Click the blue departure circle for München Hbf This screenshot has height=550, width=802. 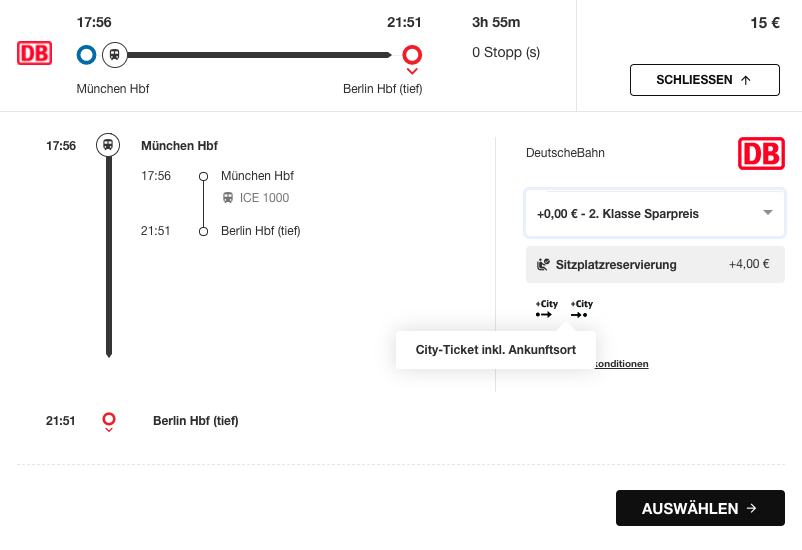click(x=86, y=55)
